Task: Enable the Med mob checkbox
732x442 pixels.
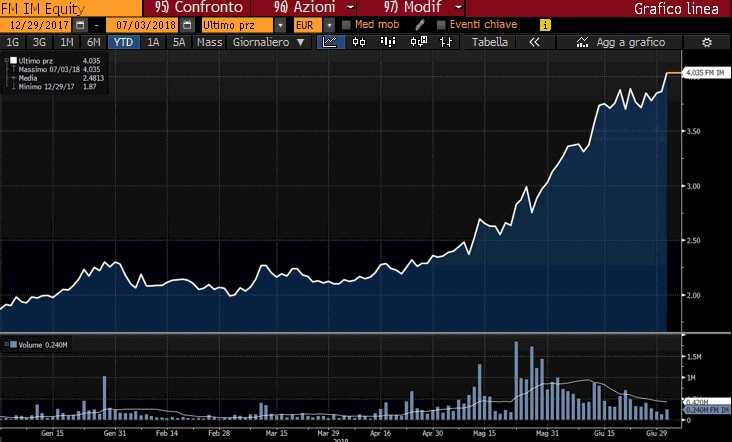Action: coord(346,25)
